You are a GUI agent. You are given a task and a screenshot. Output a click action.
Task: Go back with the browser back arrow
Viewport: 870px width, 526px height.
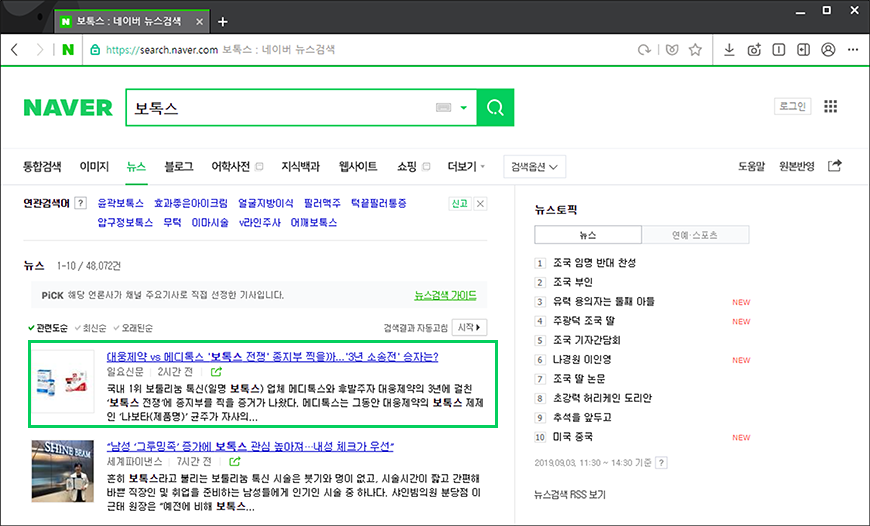click(15, 50)
